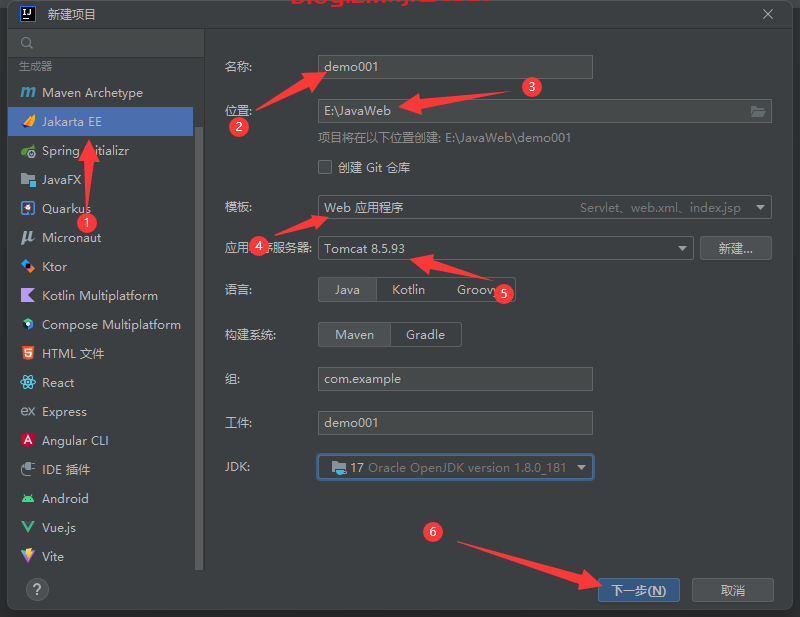Click the IDE plugin plug icon
Image resolution: width=800 pixels, height=617 pixels.
28,470
